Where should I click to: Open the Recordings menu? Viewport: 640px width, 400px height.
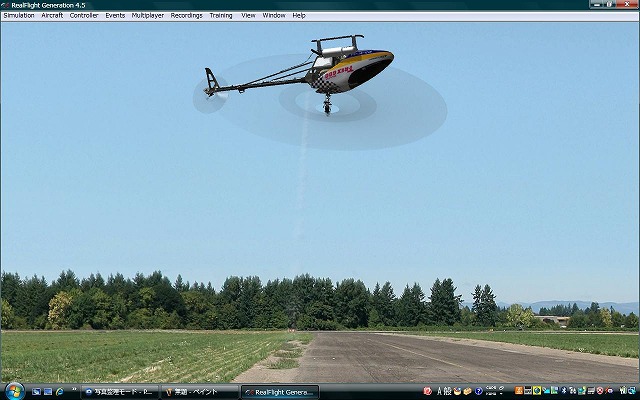[186, 16]
